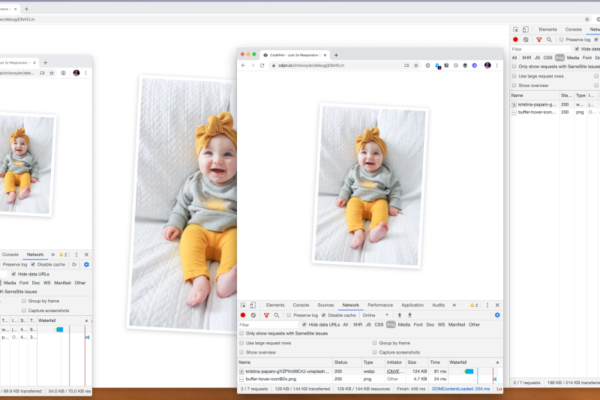
Task: Close DevTools panel in center window
Action: [x=497, y=305]
